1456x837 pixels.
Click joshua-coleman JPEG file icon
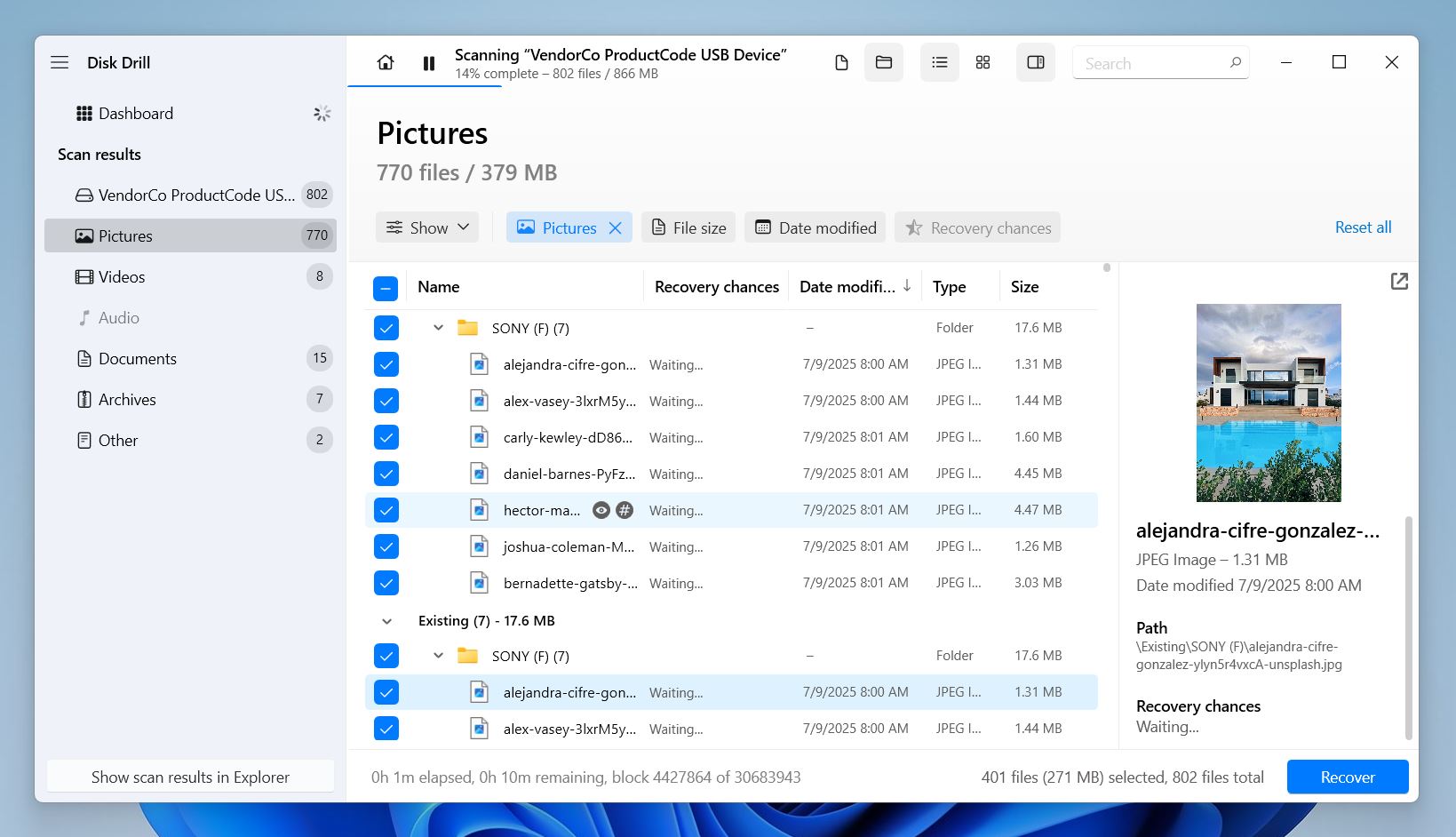pyautogui.click(x=479, y=546)
